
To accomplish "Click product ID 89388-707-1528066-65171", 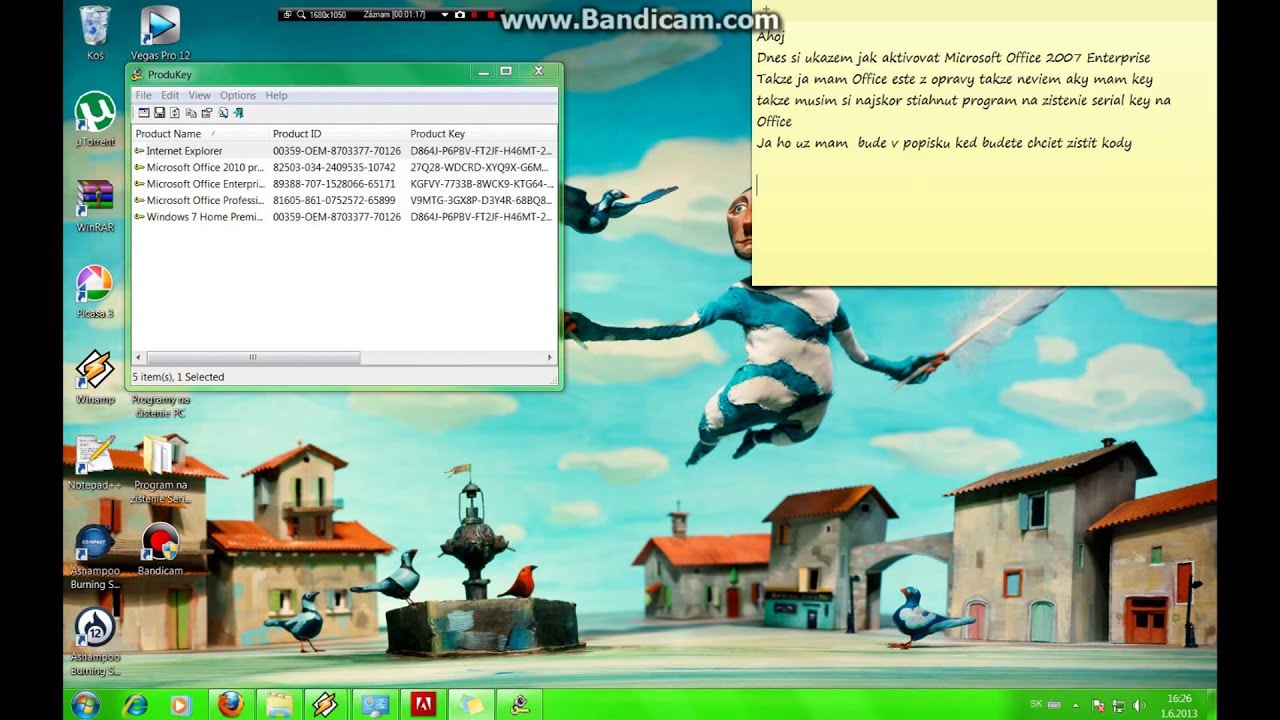I will point(334,184).
